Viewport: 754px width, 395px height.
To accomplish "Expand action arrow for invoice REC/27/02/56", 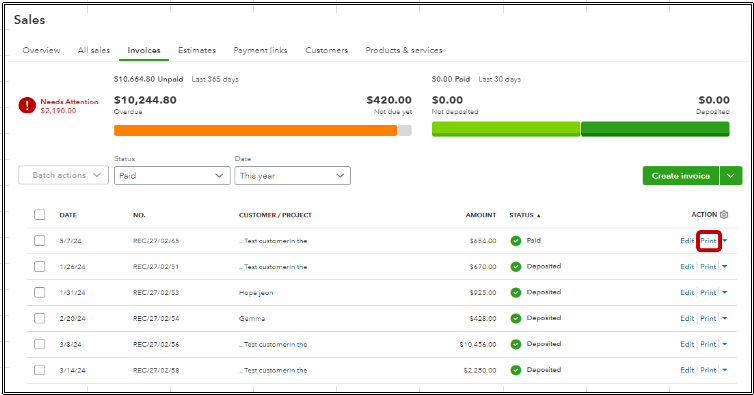I will pos(725,344).
